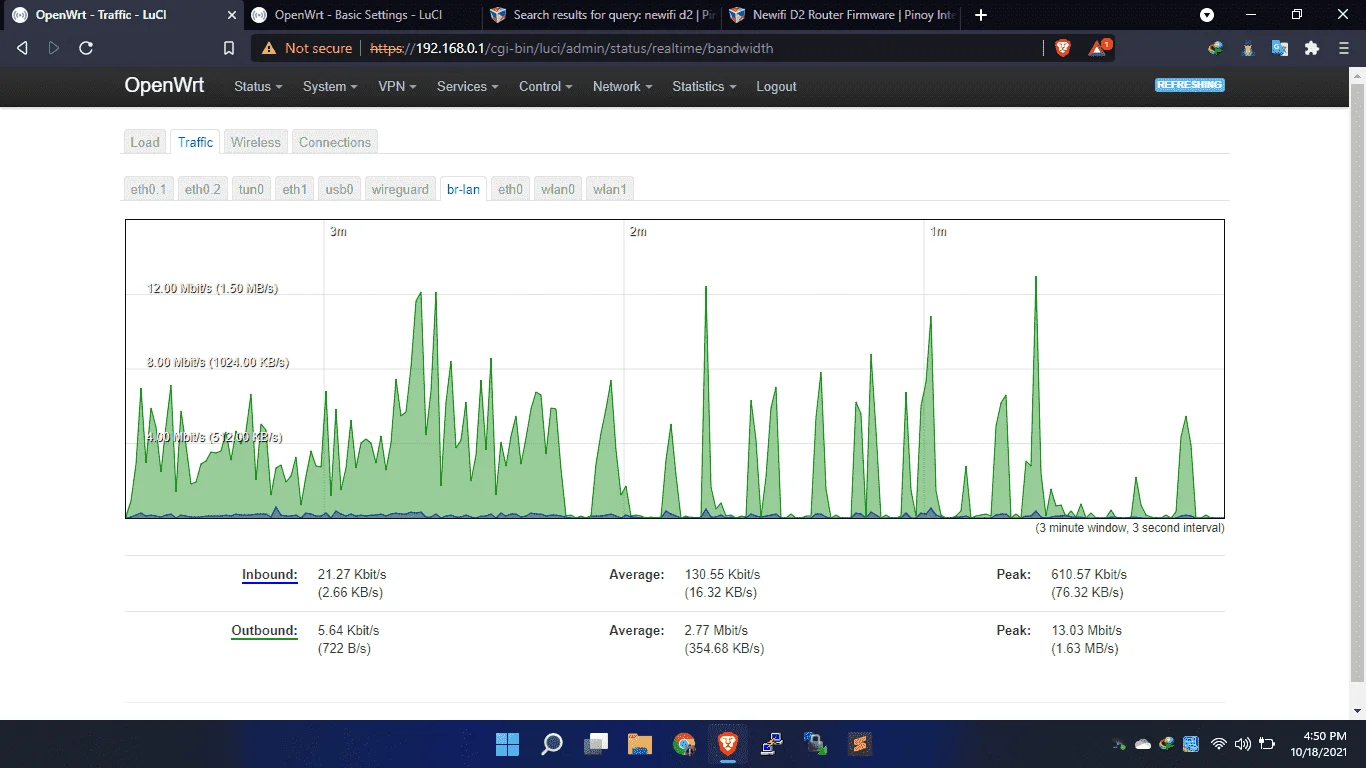This screenshot has width=1366, height=768.
Task: Open the PuTTY taskbar icon
Action: (772, 744)
